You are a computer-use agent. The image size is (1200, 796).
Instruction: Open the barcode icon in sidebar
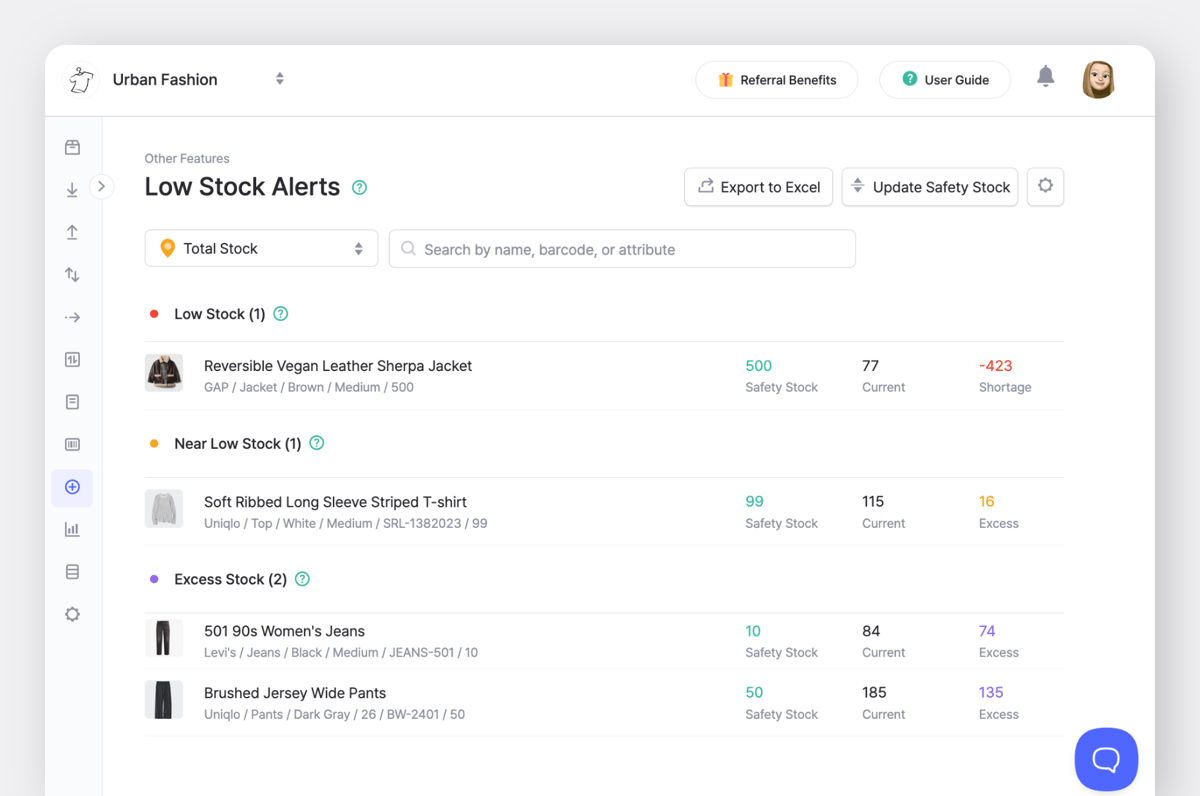pyautogui.click(x=72, y=444)
